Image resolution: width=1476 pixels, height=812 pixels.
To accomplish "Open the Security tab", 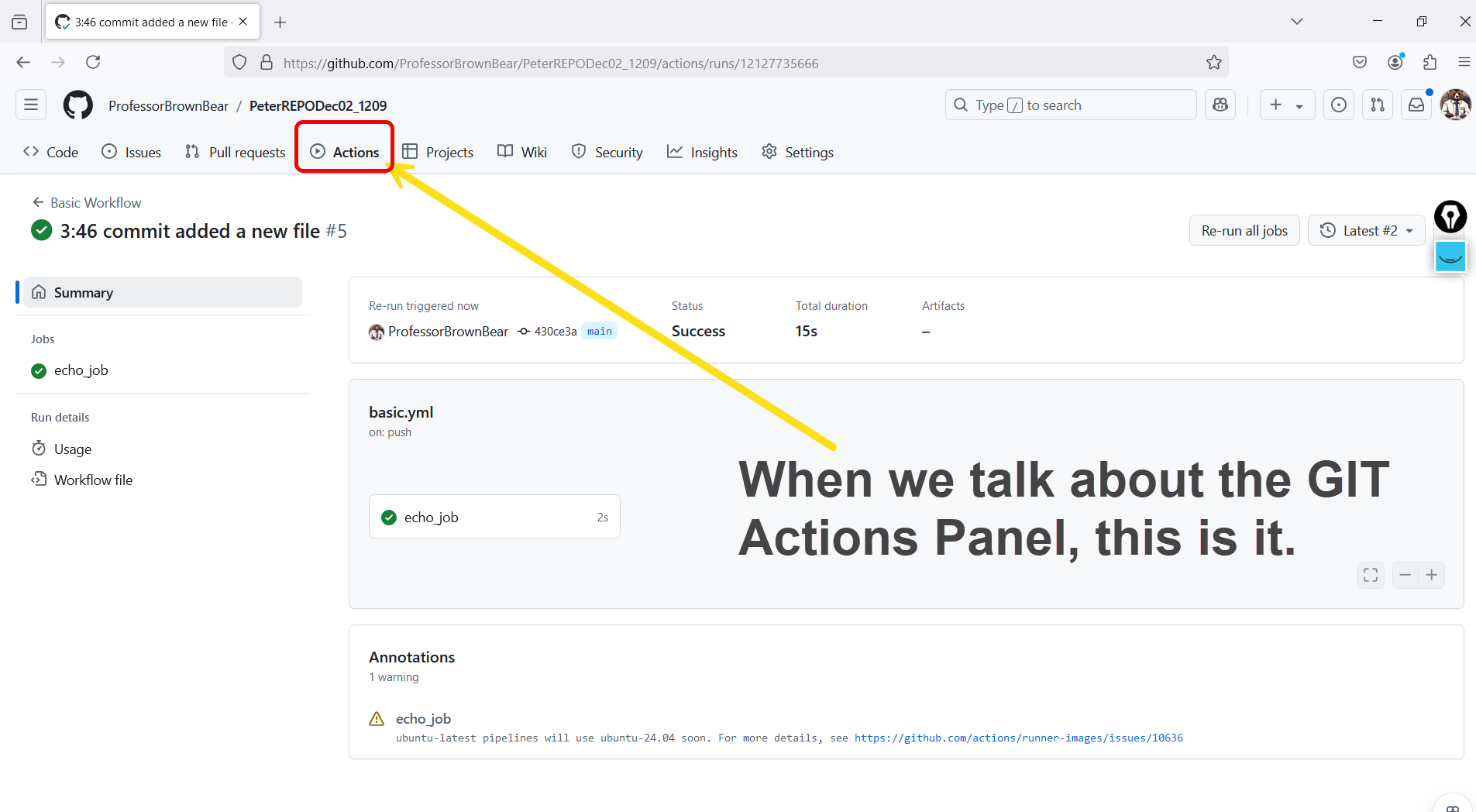I will point(607,152).
